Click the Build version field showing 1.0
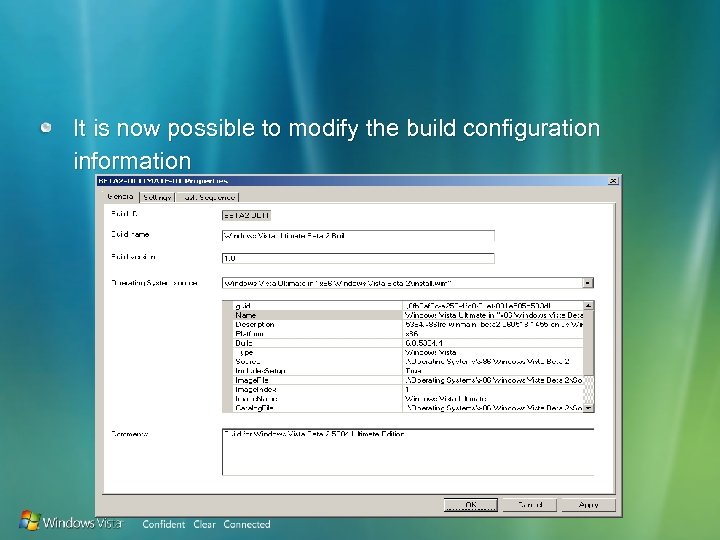 click(x=358, y=259)
